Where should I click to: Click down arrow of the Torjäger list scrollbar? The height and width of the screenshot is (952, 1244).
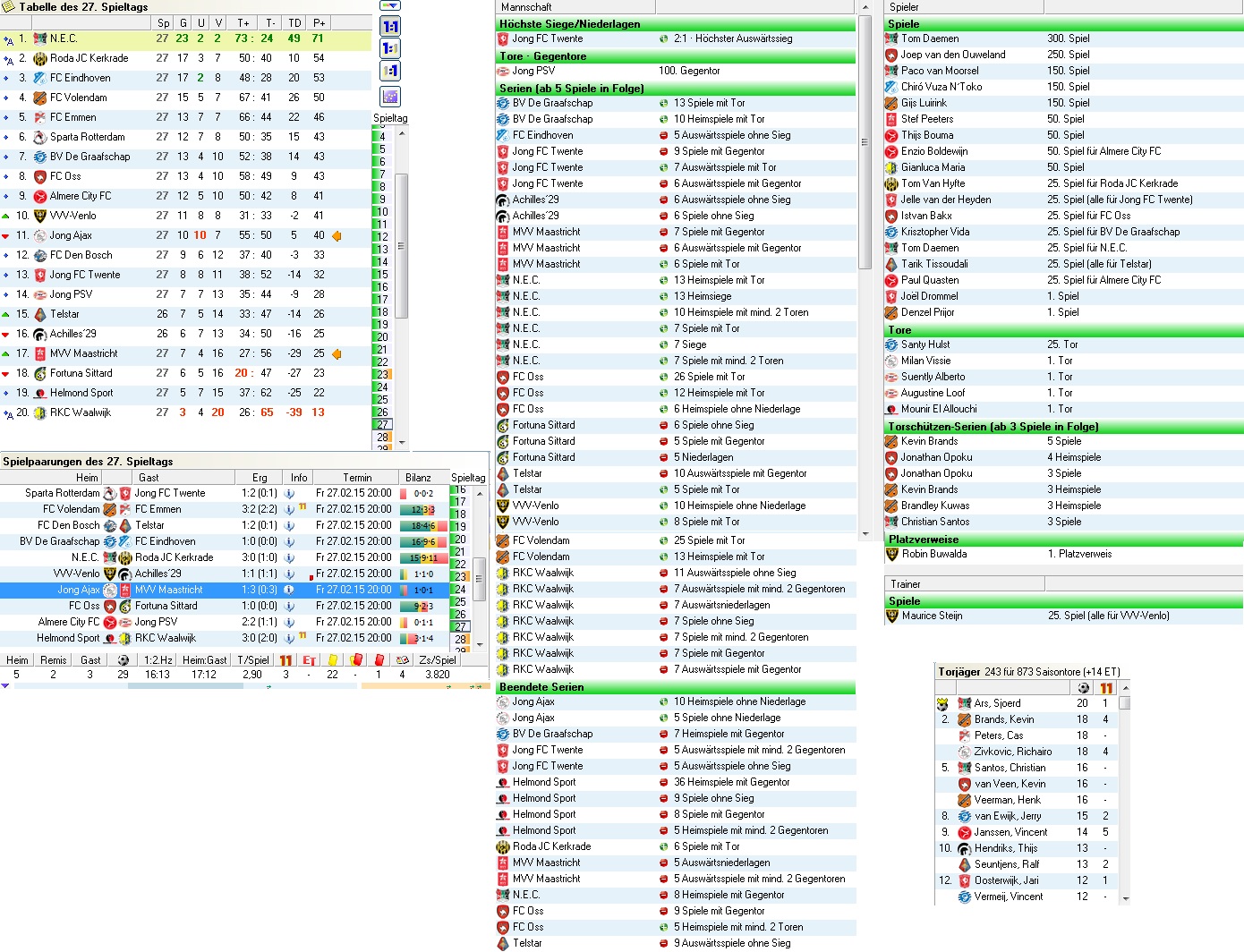pyautogui.click(x=1125, y=898)
